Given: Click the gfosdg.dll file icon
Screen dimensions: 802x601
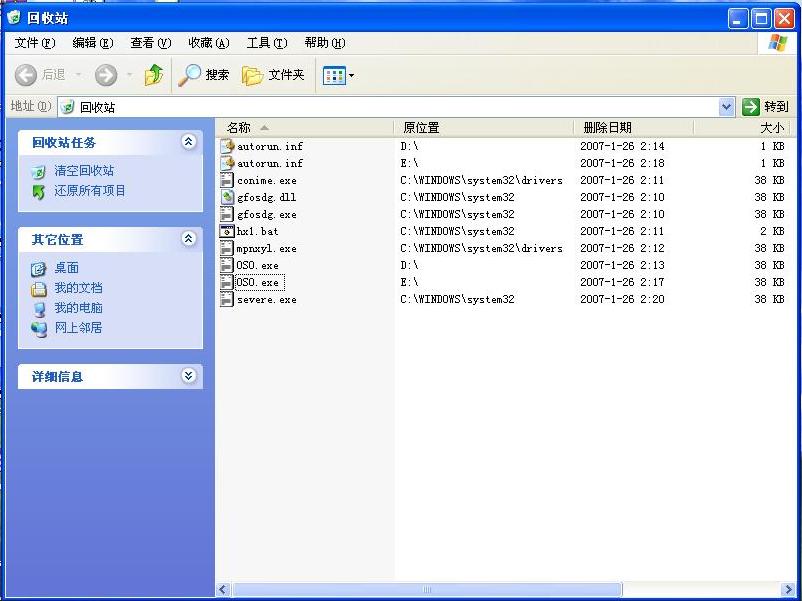Looking at the screenshot, I should [x=227, y=197].
